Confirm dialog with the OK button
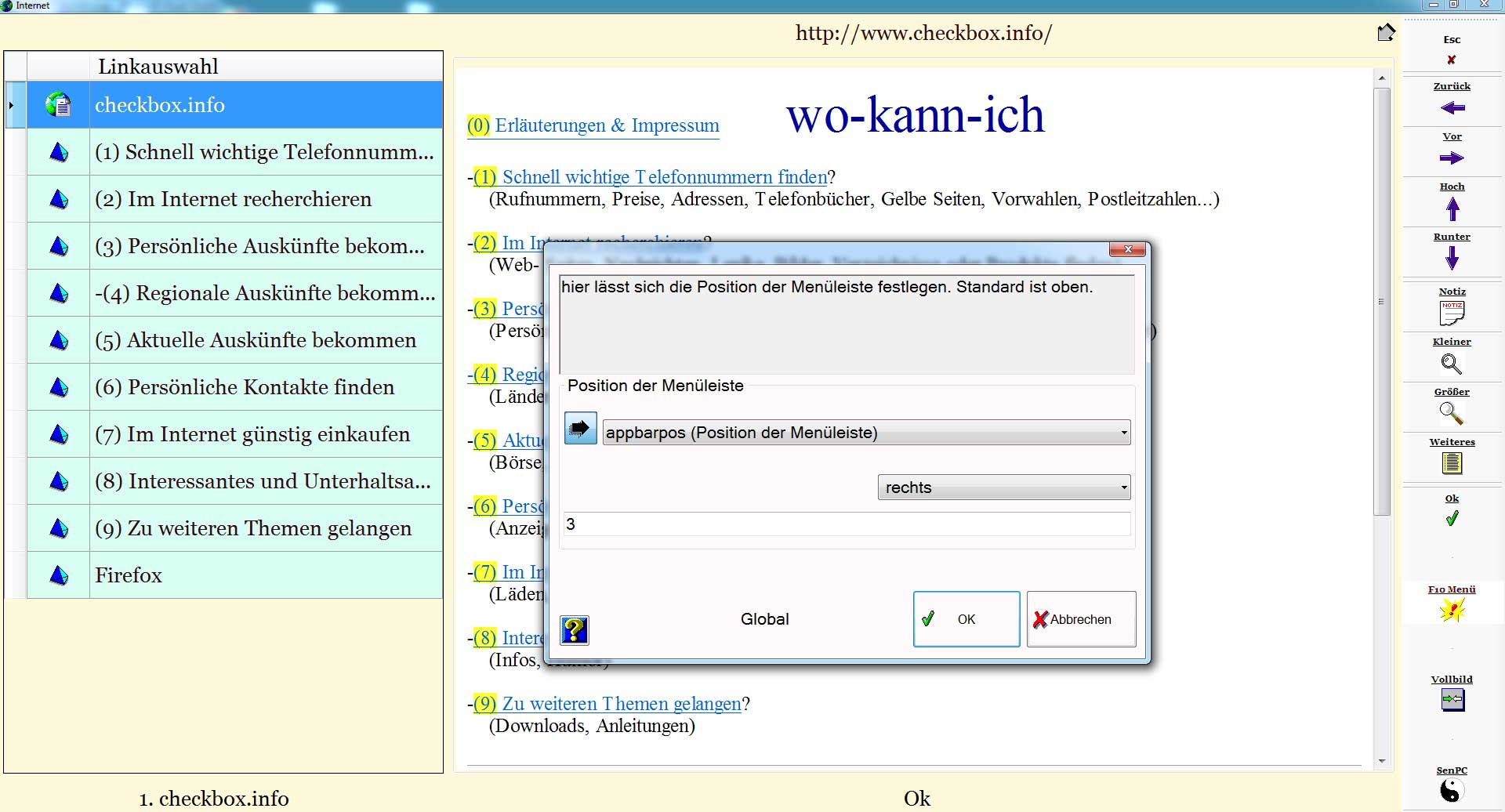This screenshot has height=812, width=1505. pos(966,619)
